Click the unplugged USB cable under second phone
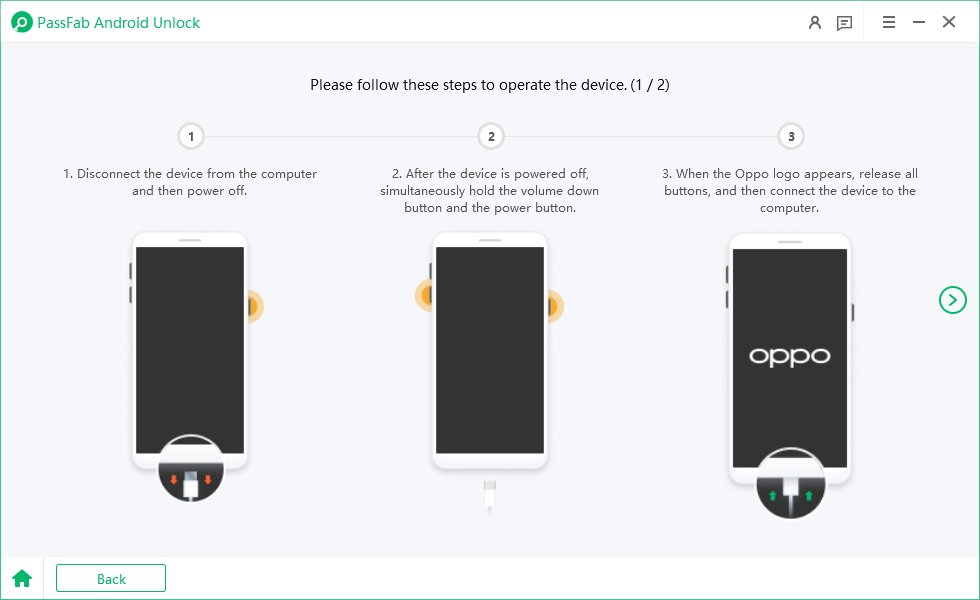This screenshot has width=980, height=600. pos(489,497)
